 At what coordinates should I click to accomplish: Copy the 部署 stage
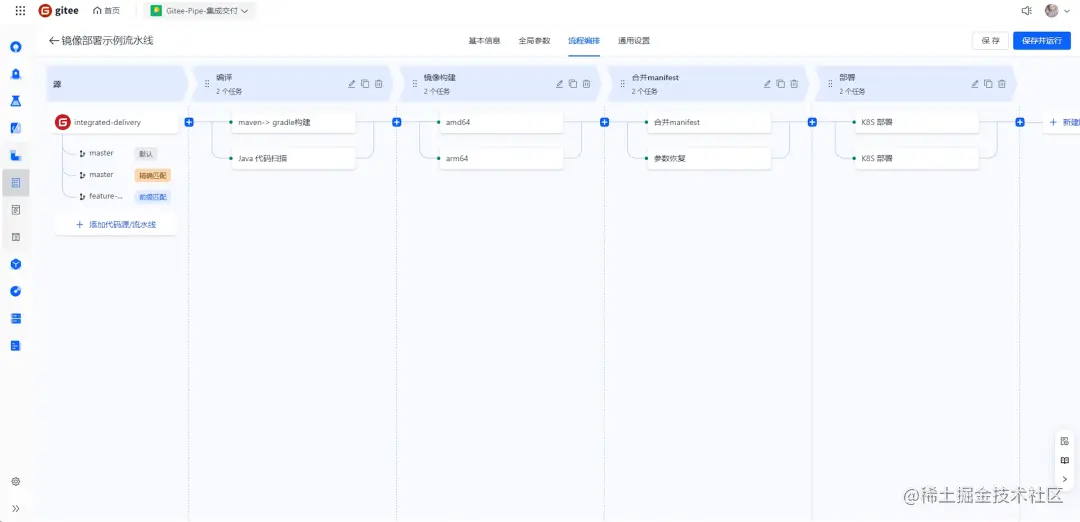[988, 84]
